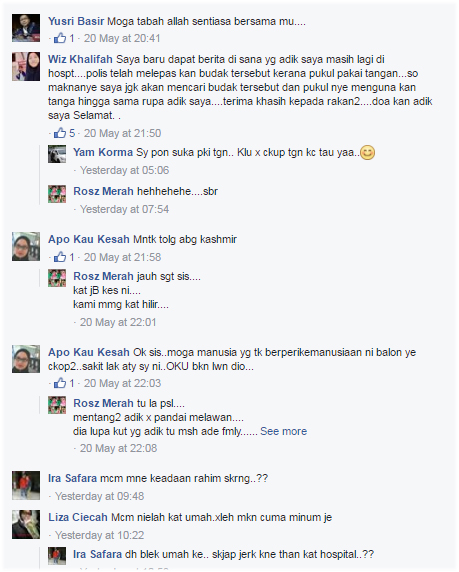Open Ira Safara's avatar on first comment
This screenshot has height=572, width=459.
[26, 485]
